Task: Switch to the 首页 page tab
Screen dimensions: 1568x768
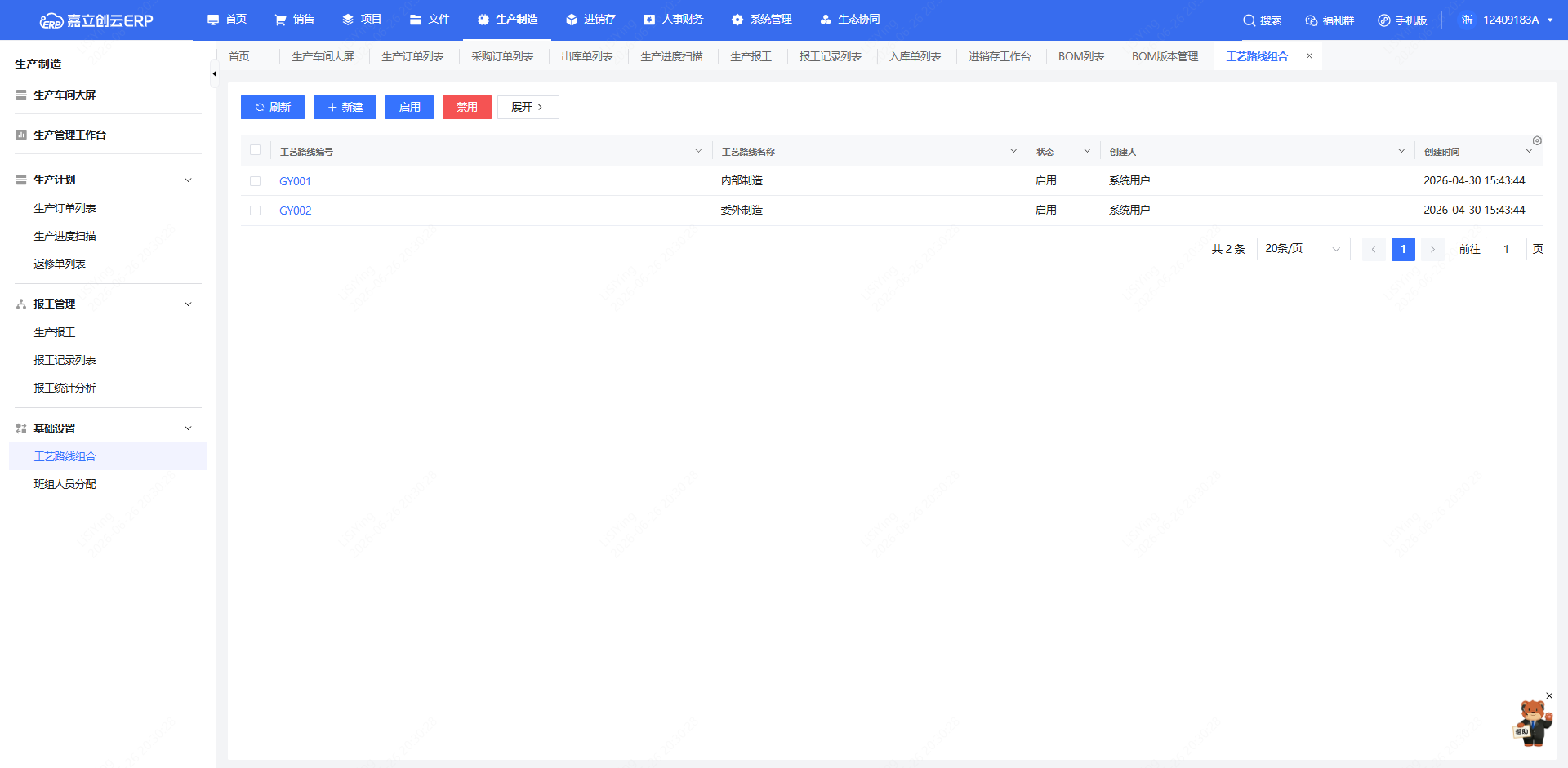Action: coord(239,56)
